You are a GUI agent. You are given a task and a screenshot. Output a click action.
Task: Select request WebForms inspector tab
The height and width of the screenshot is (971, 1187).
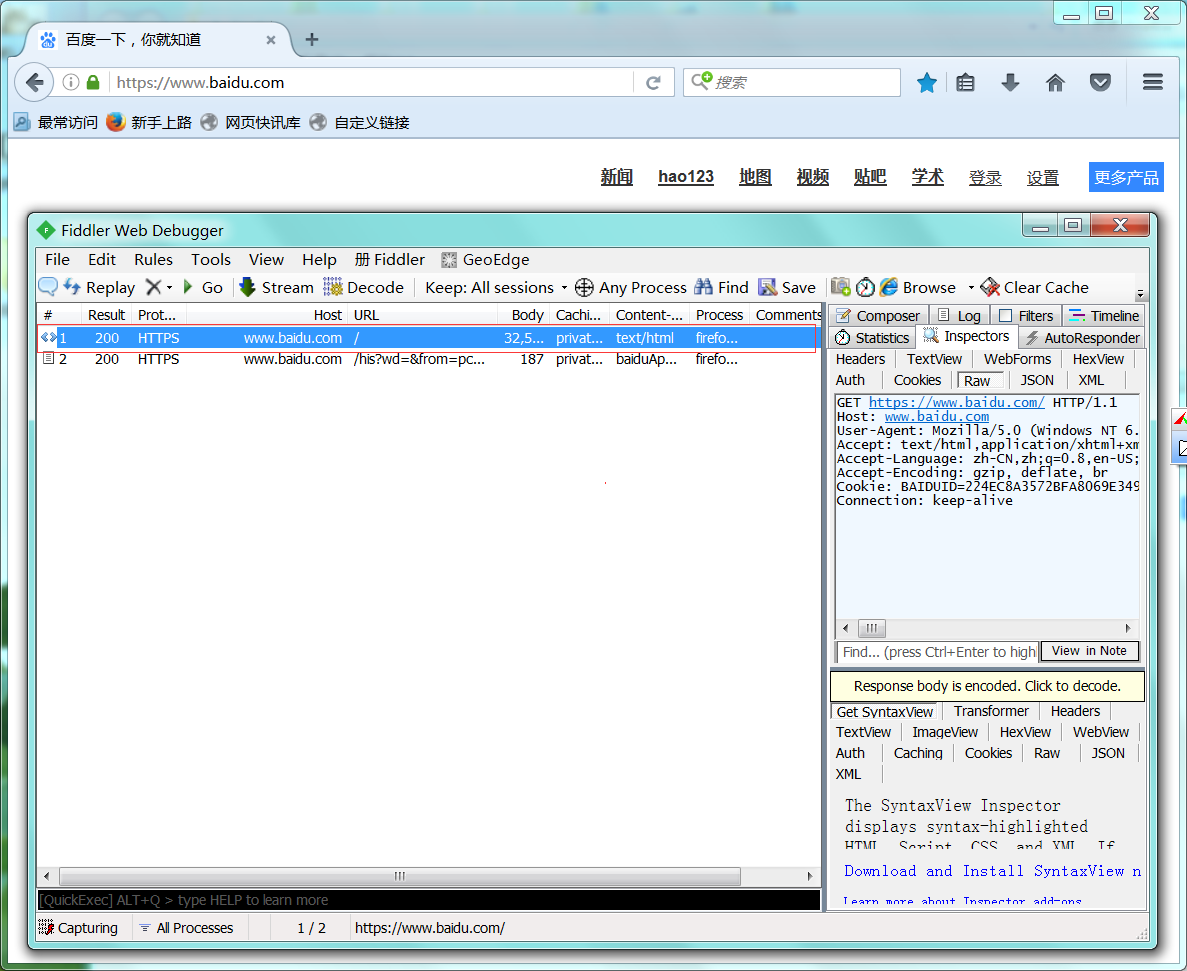tap(1017, 359)
